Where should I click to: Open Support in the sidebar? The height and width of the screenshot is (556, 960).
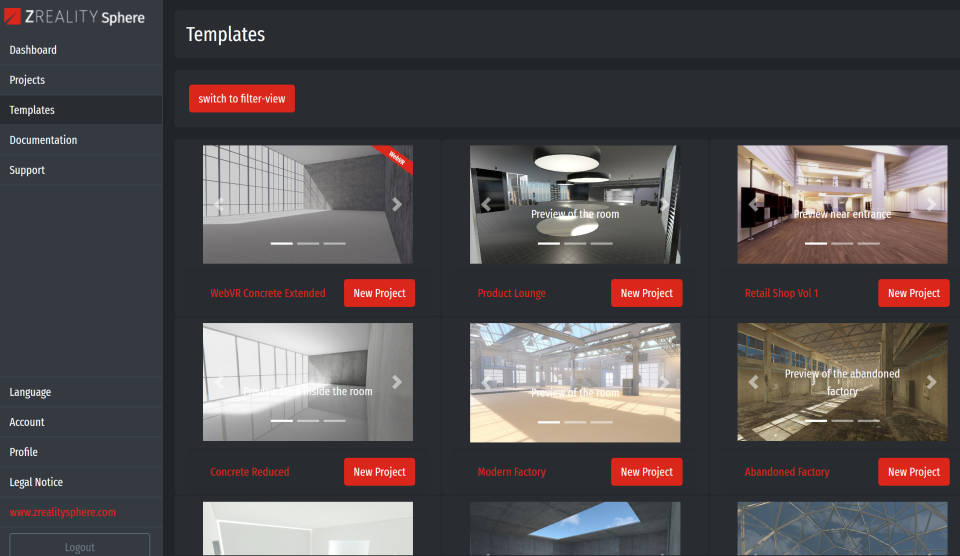pyautogui.click(x=81, y=170)
